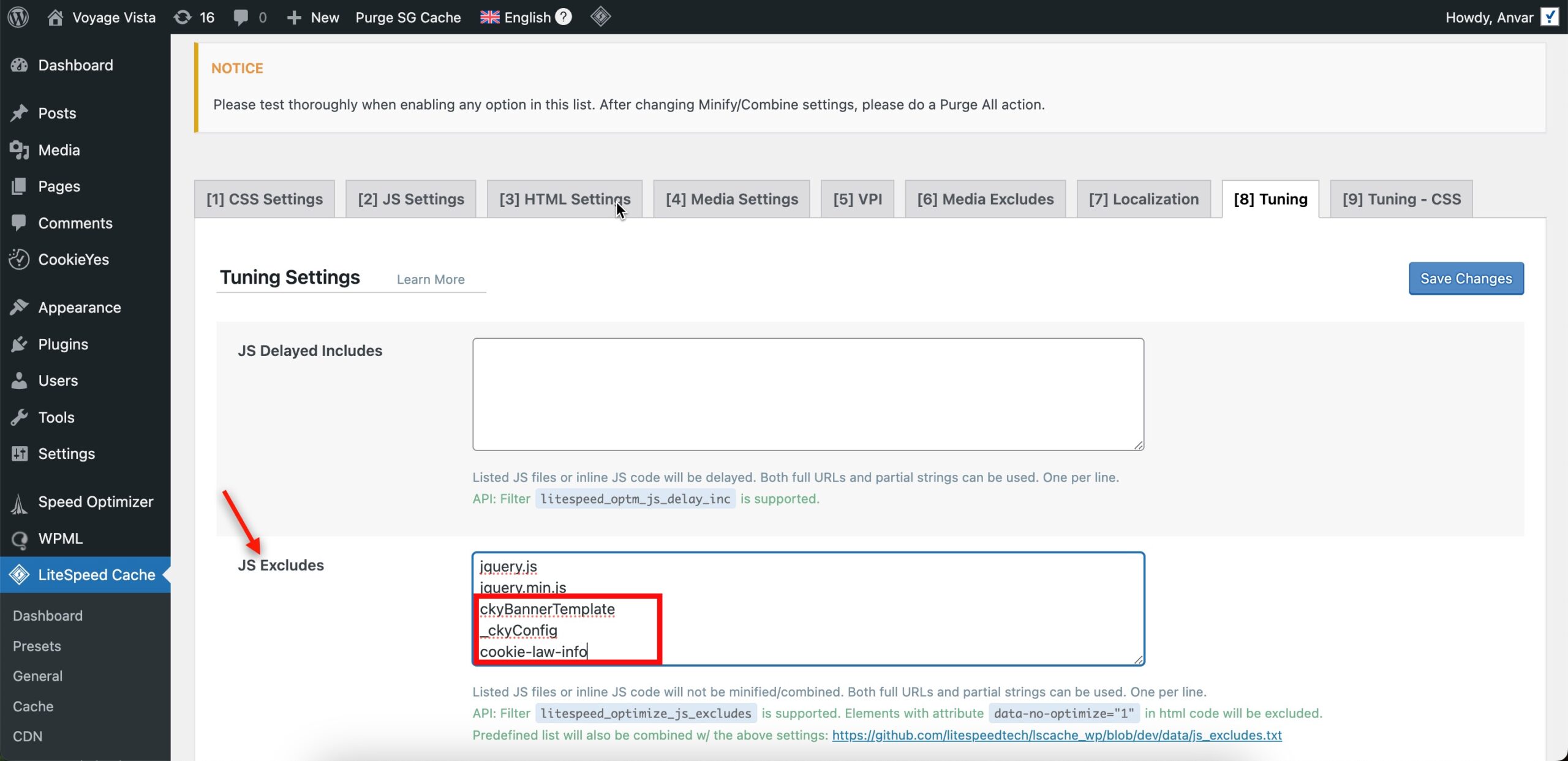Open the Voyage Vista site name link

pyautogui.click(x=114, y=17)
